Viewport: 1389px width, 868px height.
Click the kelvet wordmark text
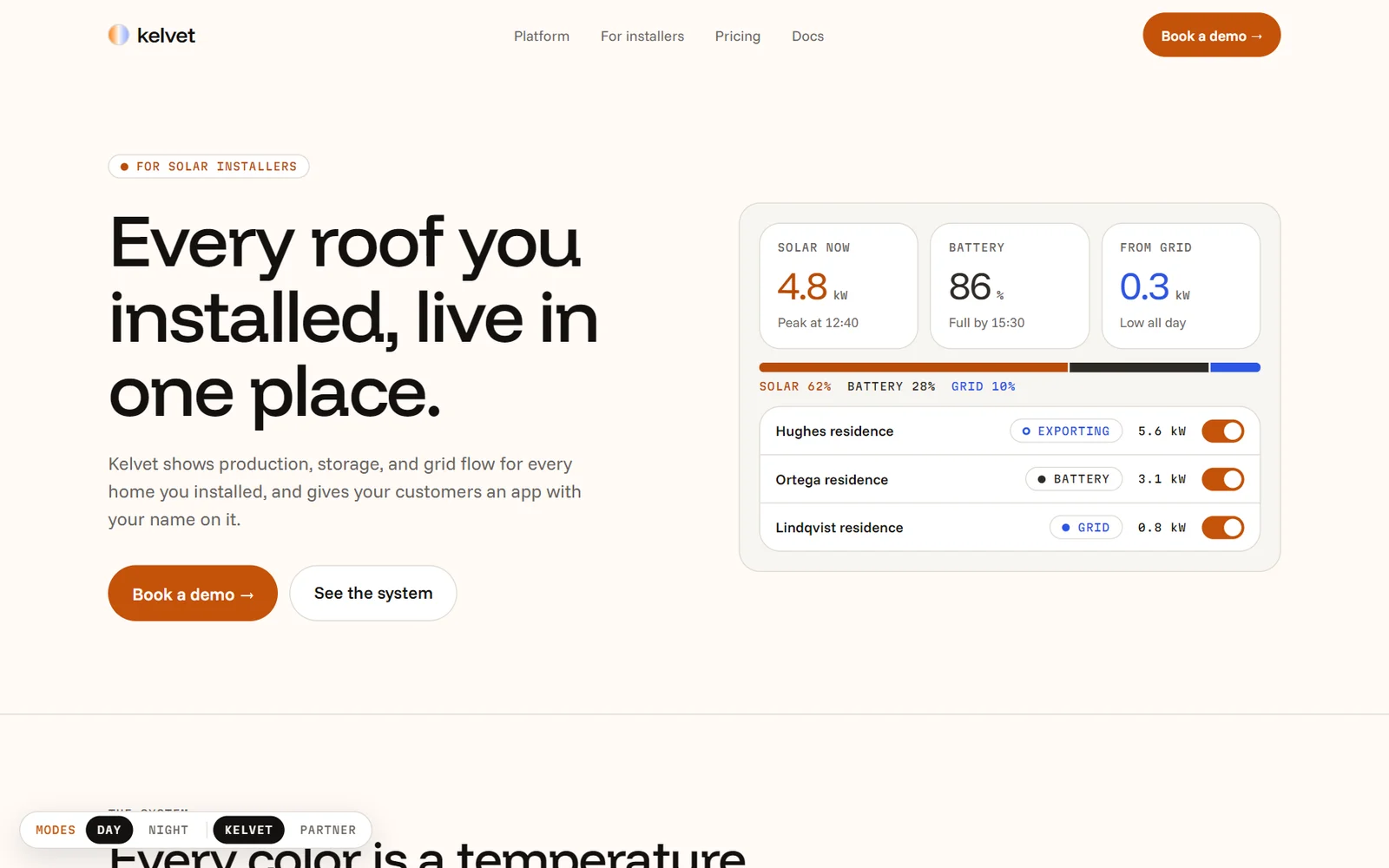(x=166, y=36)
